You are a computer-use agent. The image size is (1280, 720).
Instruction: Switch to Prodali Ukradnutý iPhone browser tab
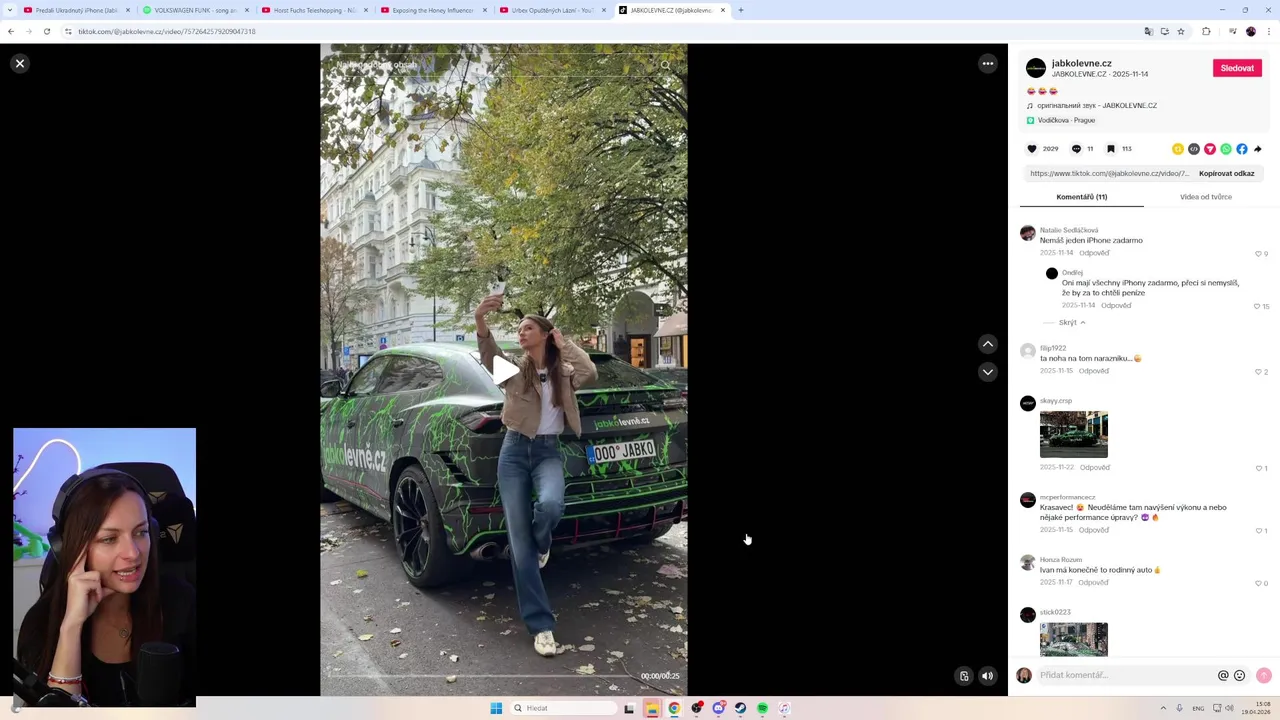click(76, 10)
